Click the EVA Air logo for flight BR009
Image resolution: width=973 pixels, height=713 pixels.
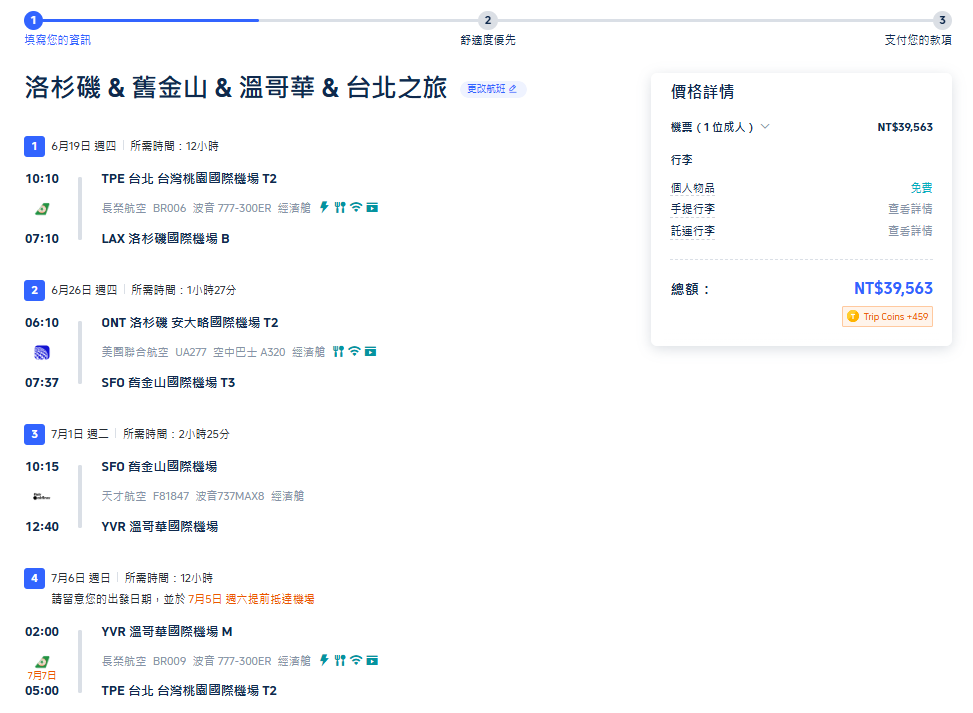pos(42,661)
